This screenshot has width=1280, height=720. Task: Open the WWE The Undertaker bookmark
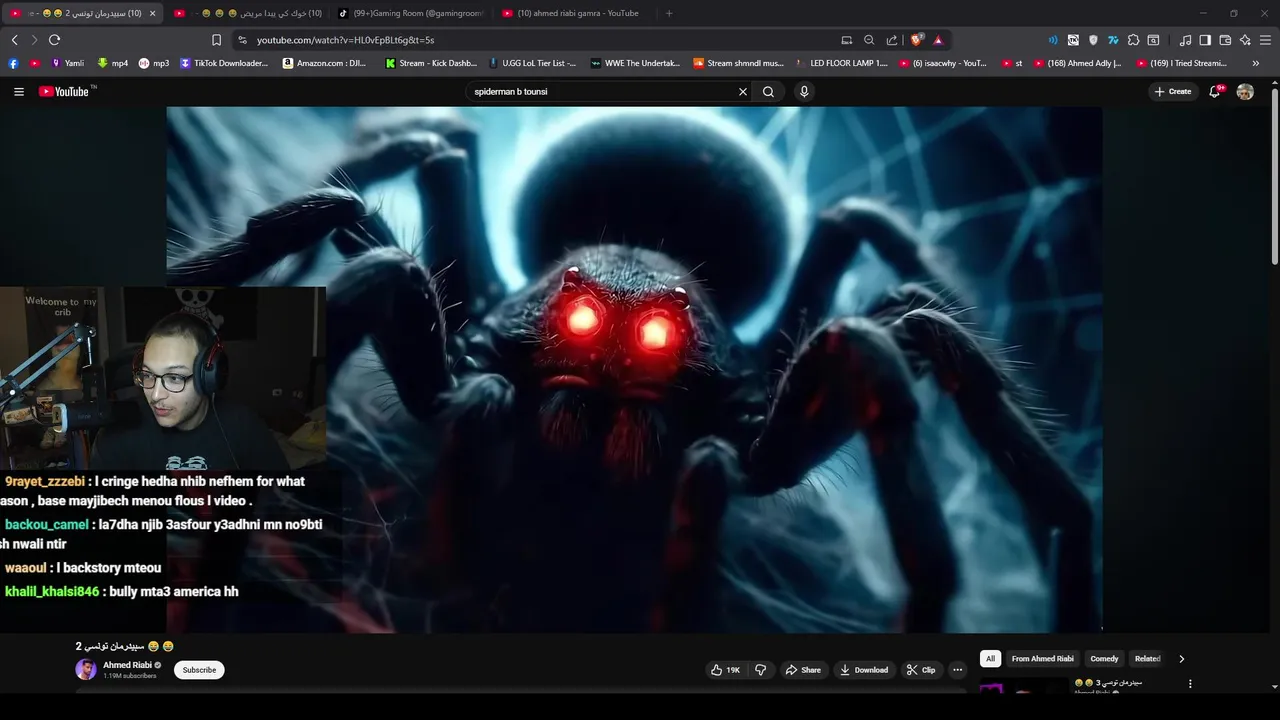(635, 63)
